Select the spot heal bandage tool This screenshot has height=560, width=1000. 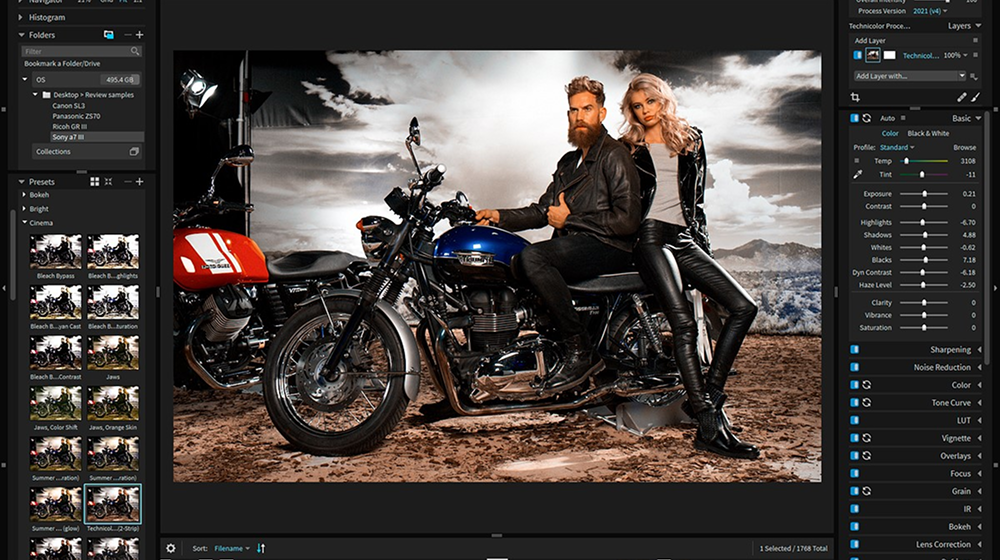[962, 98]
